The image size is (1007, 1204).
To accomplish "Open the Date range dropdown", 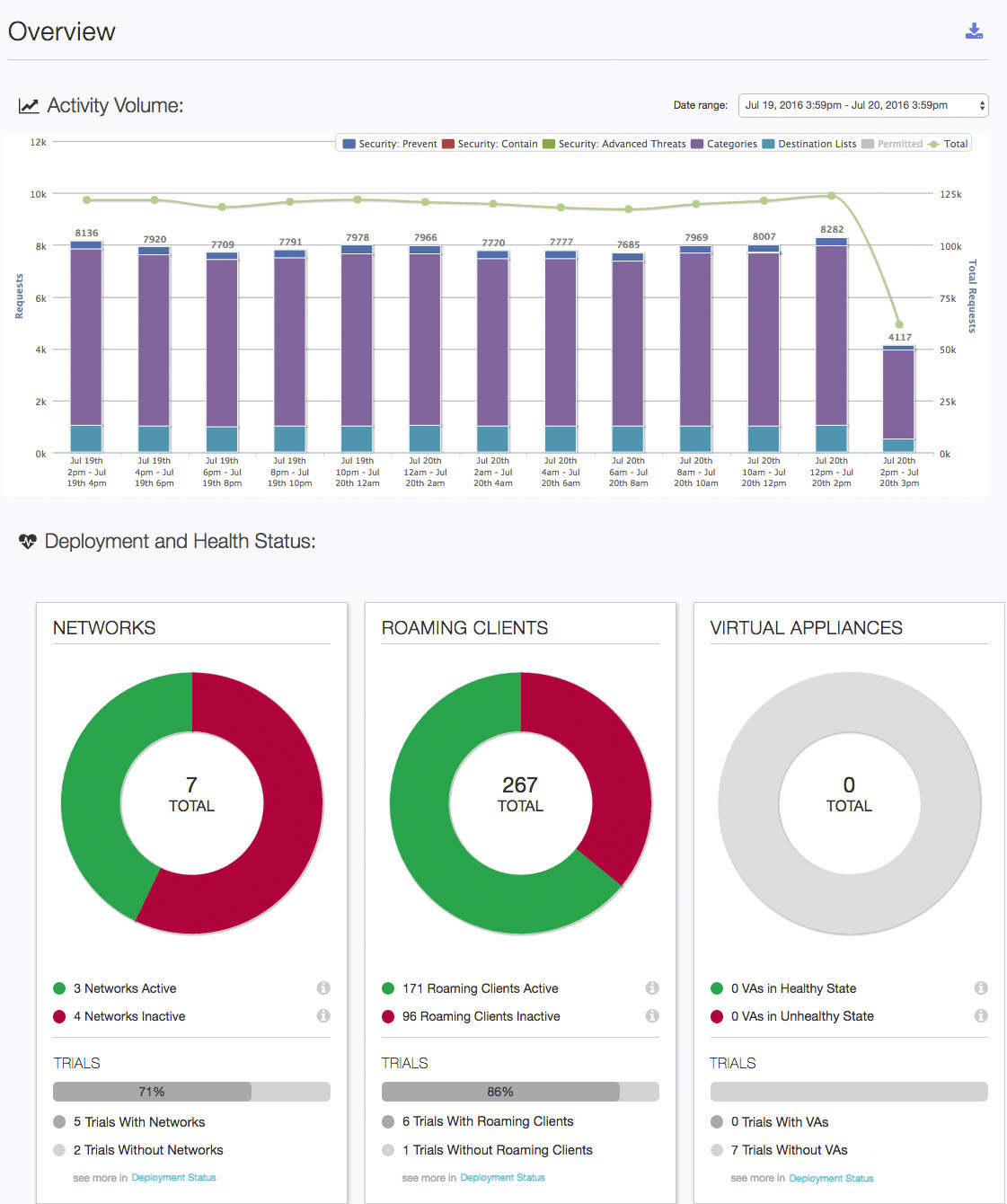I will [863, 105].
